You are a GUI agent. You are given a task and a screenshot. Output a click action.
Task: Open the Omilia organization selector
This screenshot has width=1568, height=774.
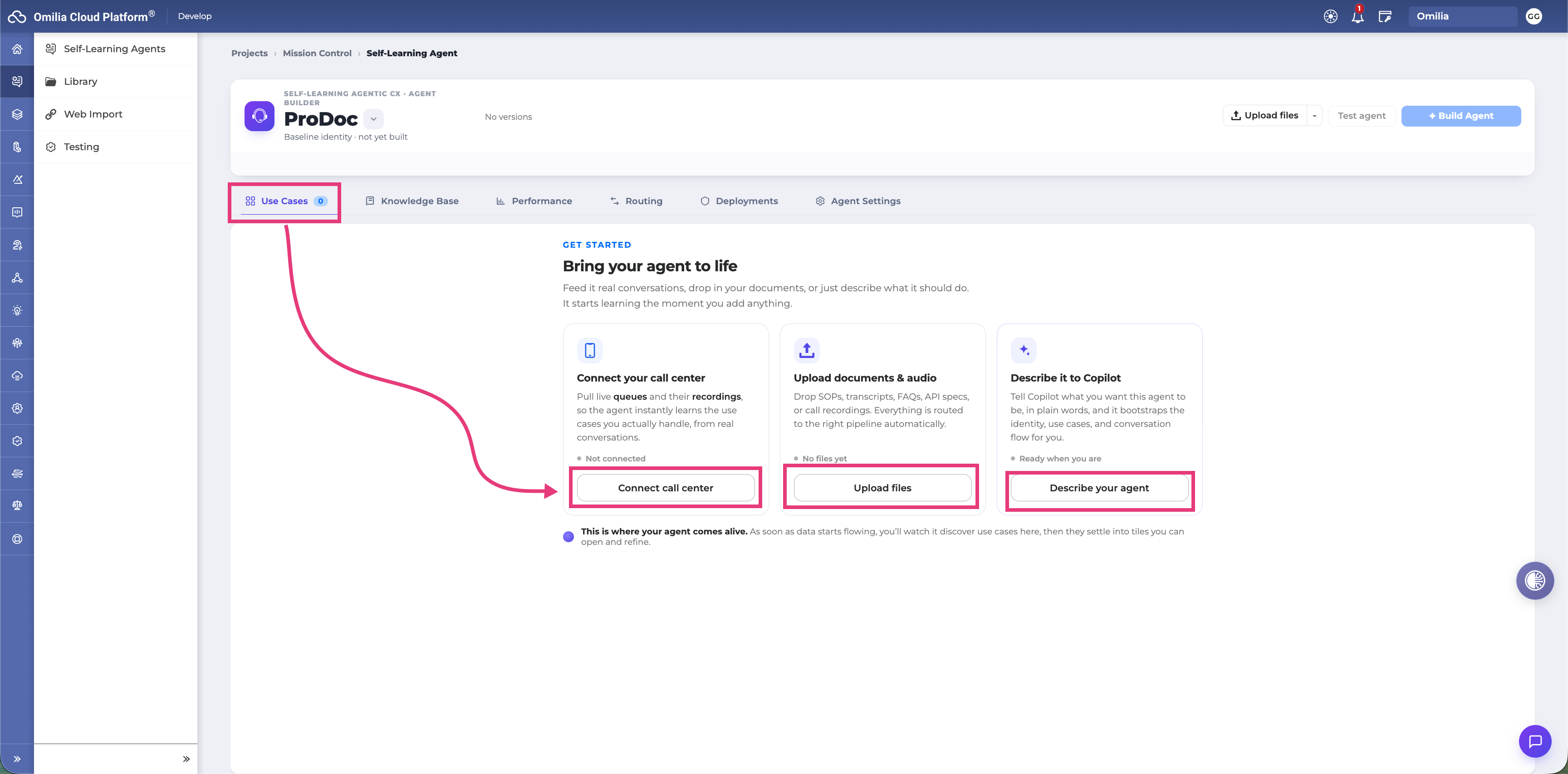point(1462,16)
